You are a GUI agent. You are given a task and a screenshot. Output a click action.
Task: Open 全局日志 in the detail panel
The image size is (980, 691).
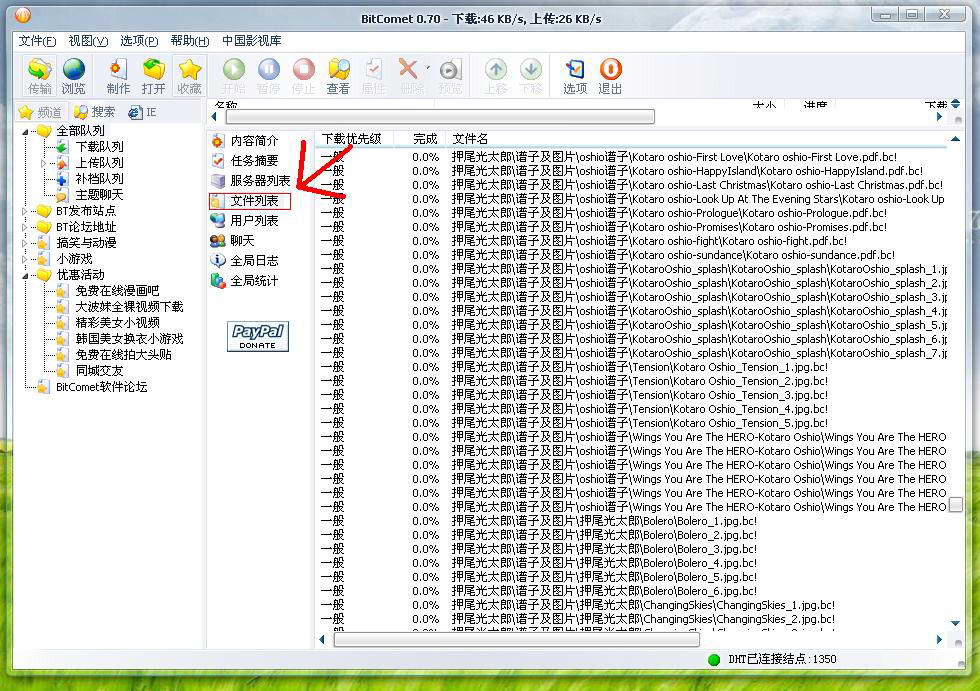coord(245,261)
